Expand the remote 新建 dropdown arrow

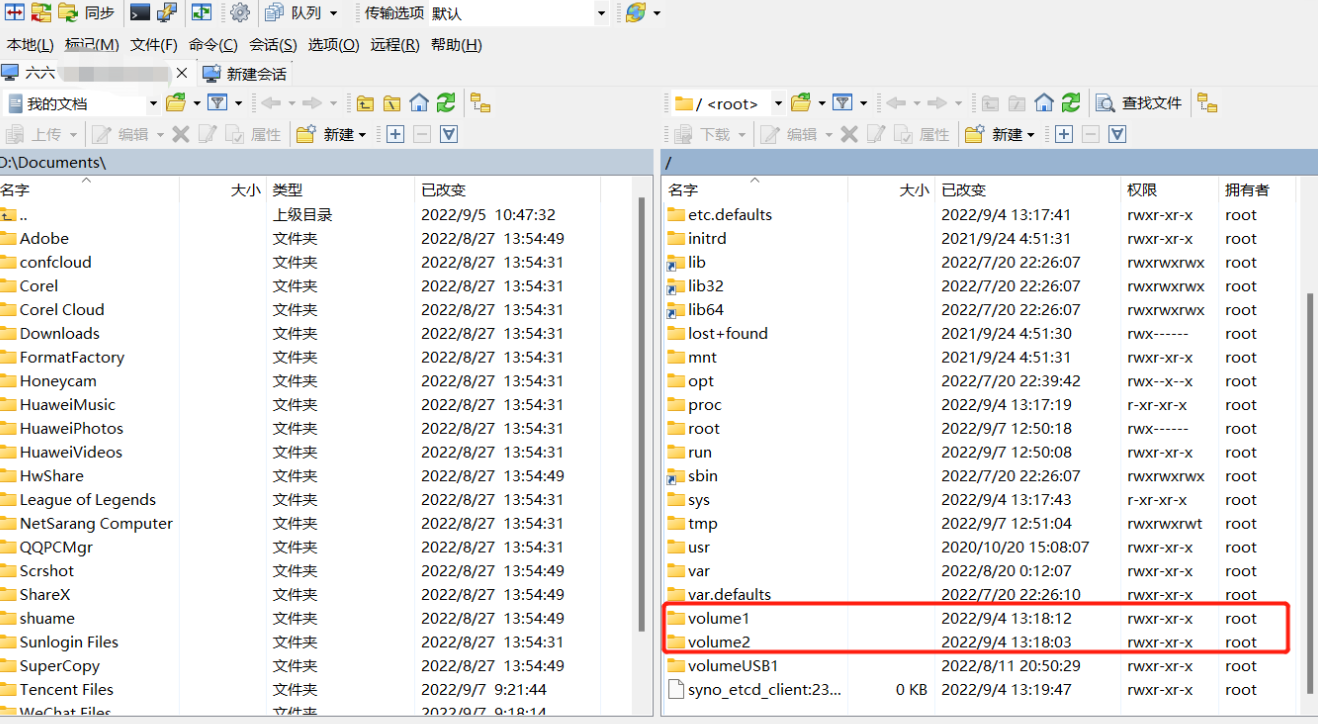point(1030,135)
